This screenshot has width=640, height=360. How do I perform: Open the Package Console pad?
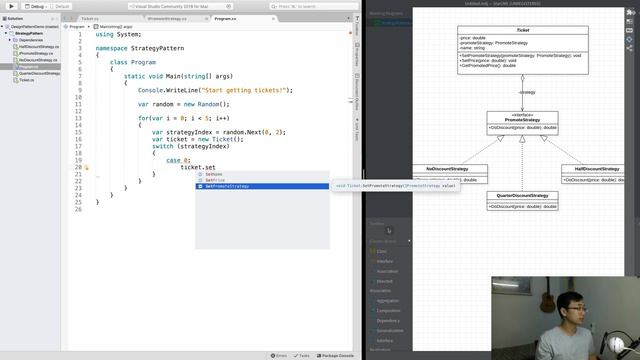[x=335, y=356]
